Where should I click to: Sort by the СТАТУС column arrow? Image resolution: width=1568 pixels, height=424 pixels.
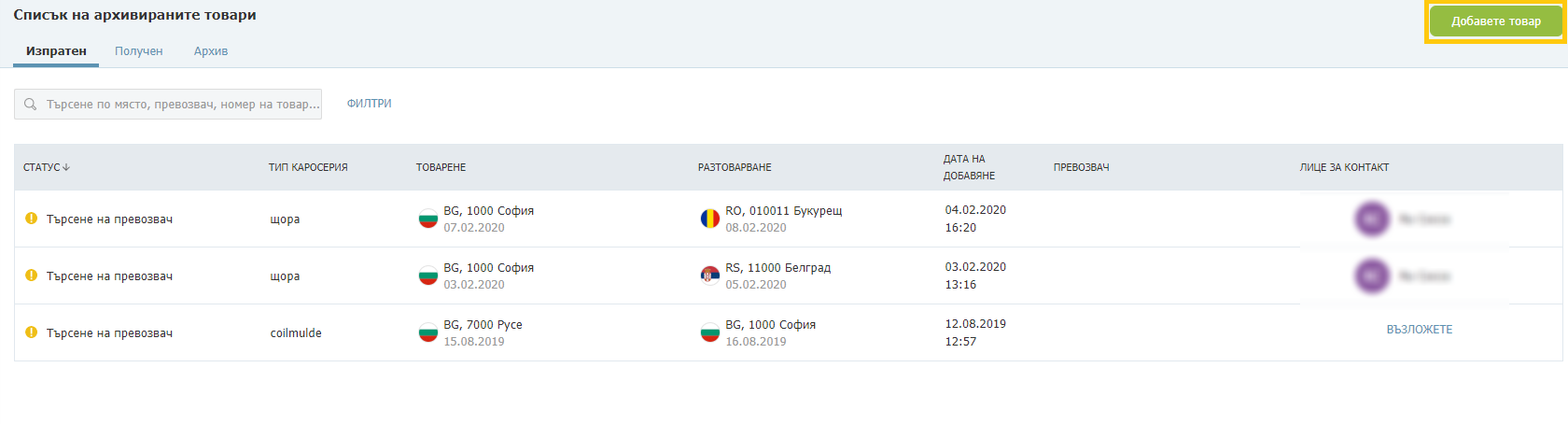tap(66, 167)
